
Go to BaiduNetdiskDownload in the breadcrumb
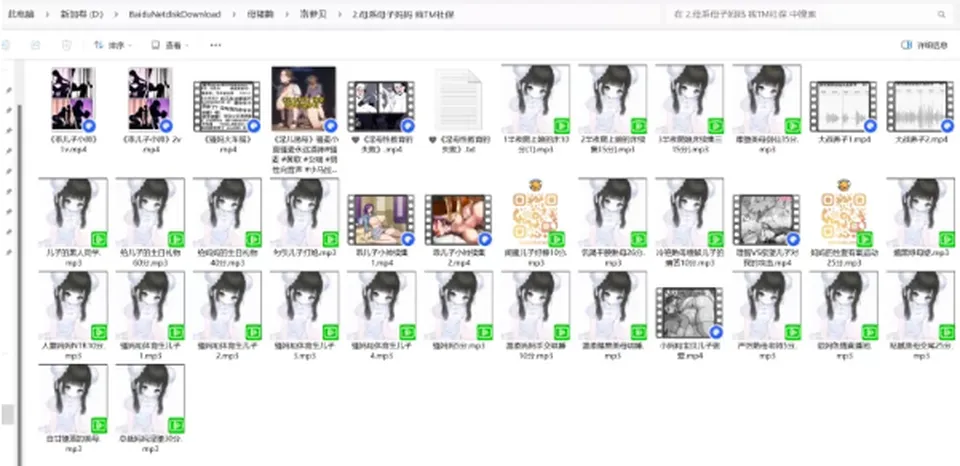pos(174,14)
